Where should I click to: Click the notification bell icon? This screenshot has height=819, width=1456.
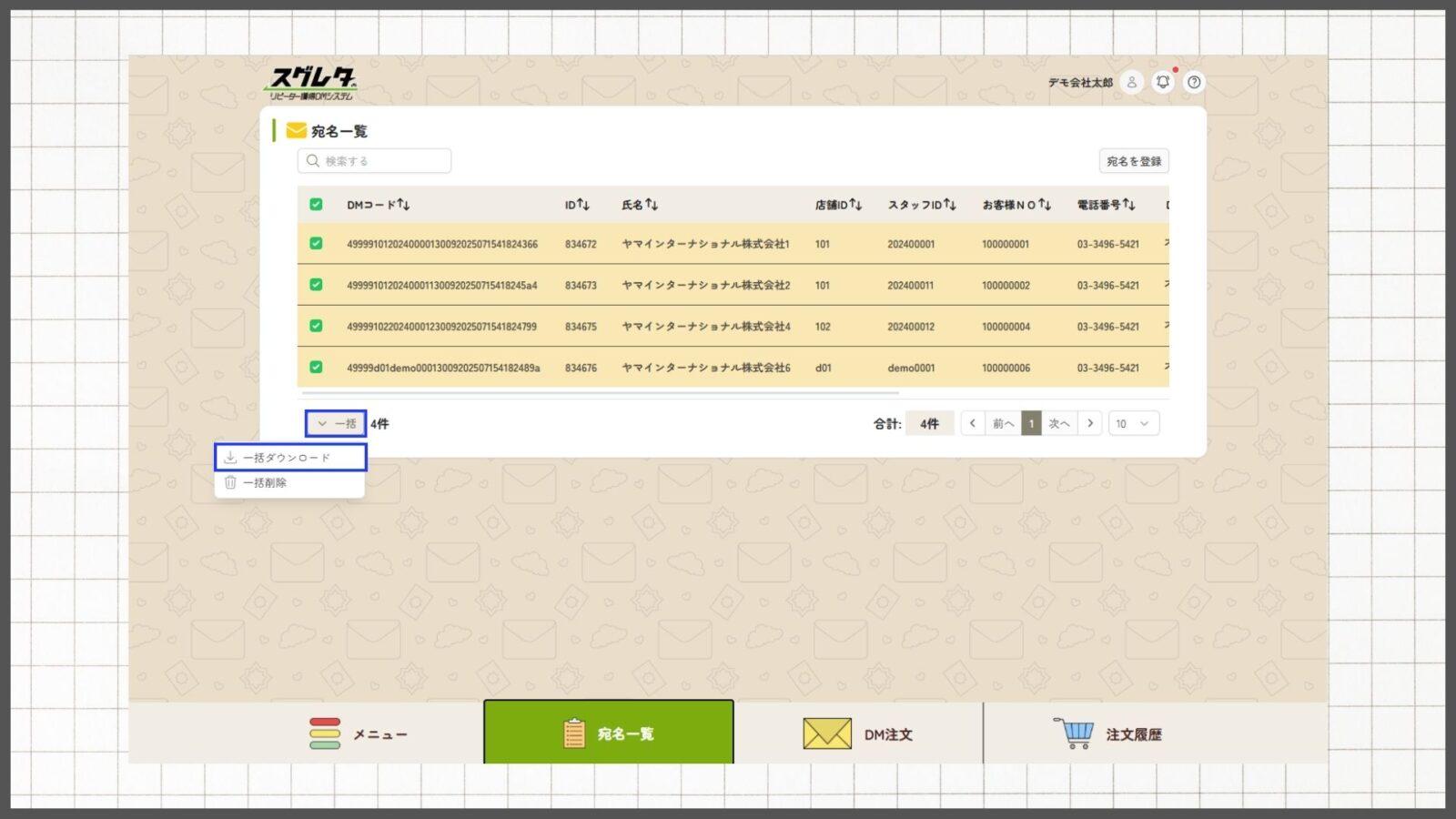coord(1163,82)
